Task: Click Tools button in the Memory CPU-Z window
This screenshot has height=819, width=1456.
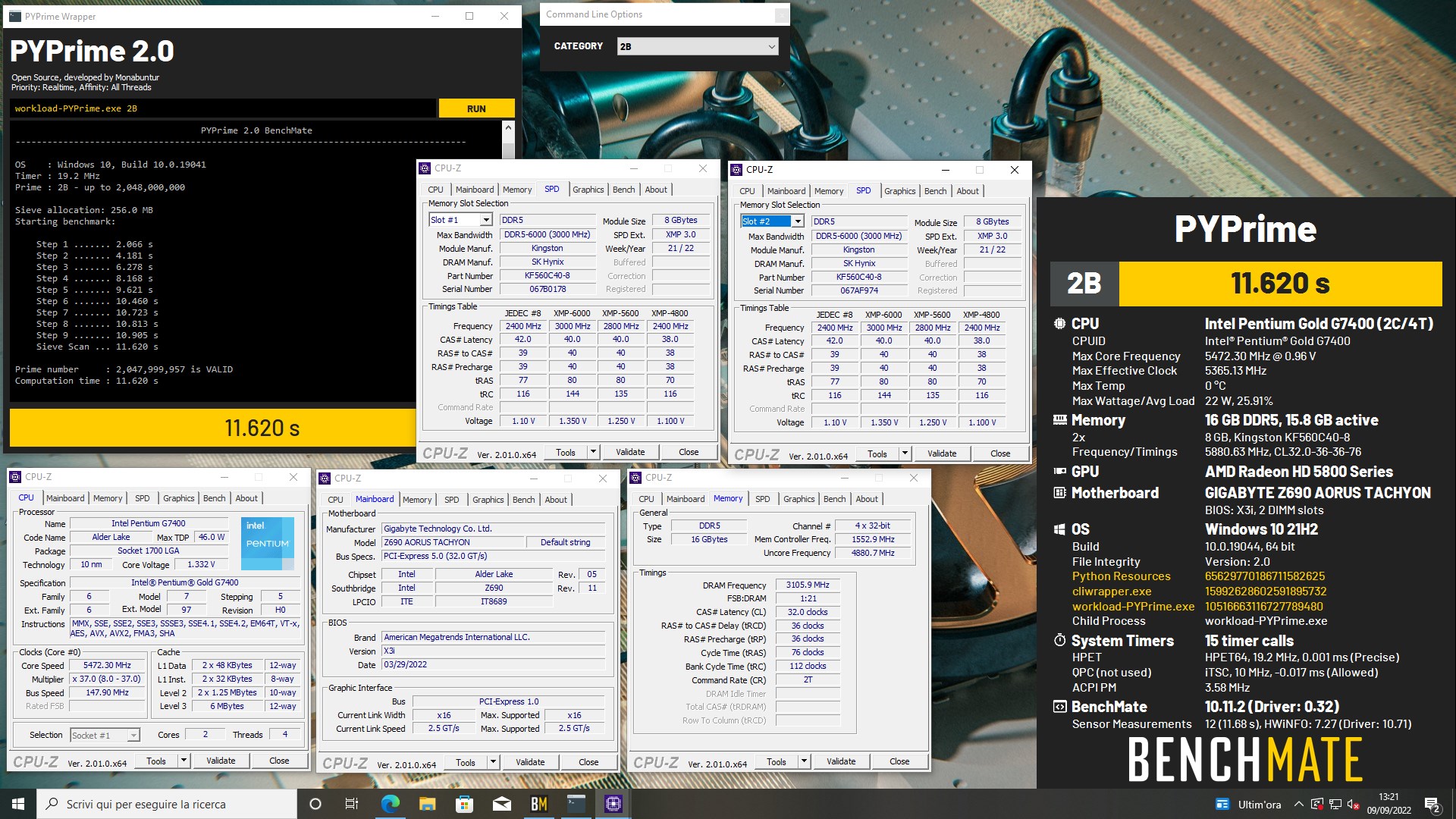Action: pyautogui.click(x=777, y=761)
